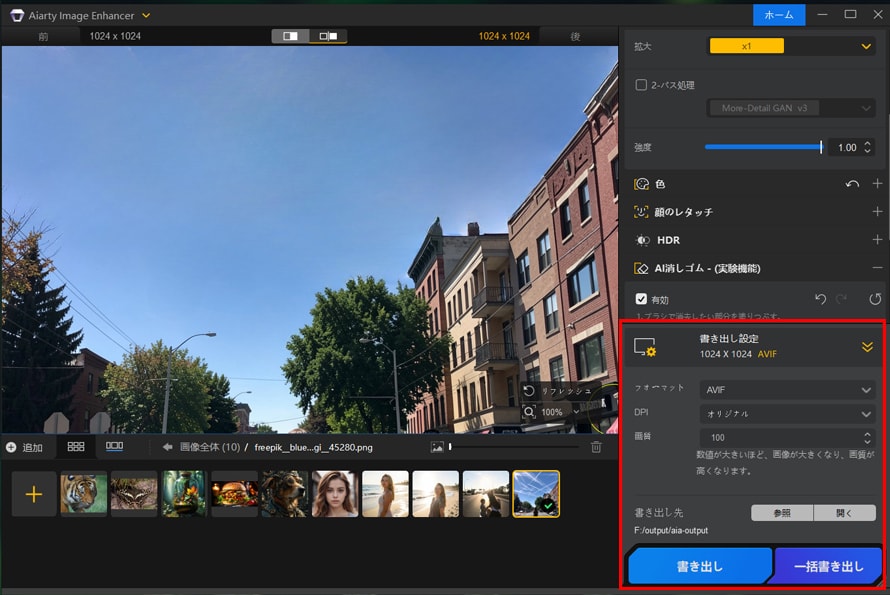Select the filmstrip view icon above the thumbnails
This screenshot has width=890, height=595.
coord(113,448)
